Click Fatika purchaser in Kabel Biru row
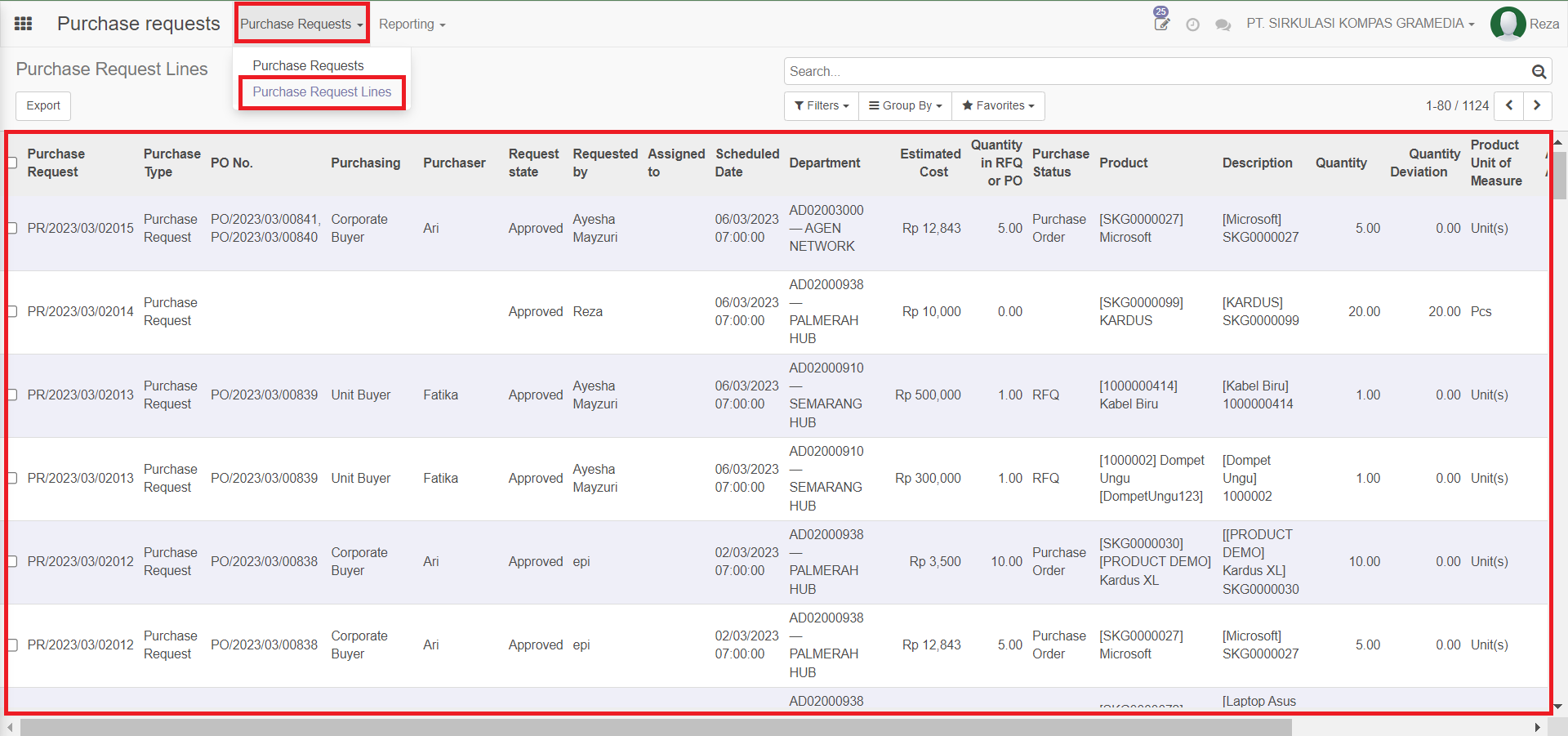 click(x=440, y=395)
